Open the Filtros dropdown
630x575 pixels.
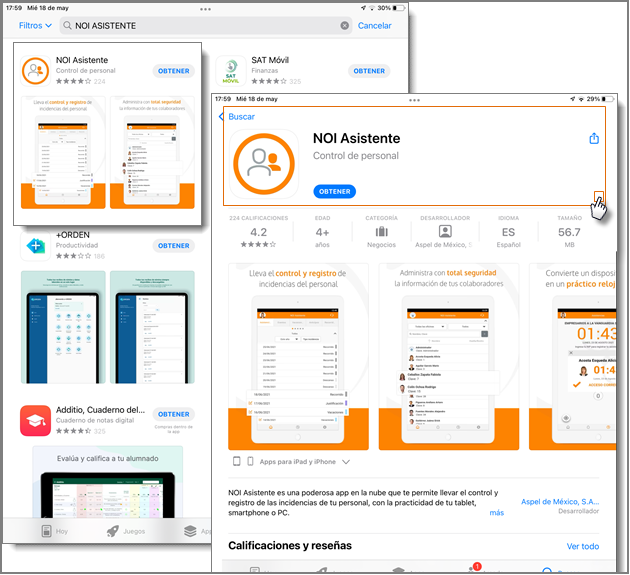(x=35, y=25)
